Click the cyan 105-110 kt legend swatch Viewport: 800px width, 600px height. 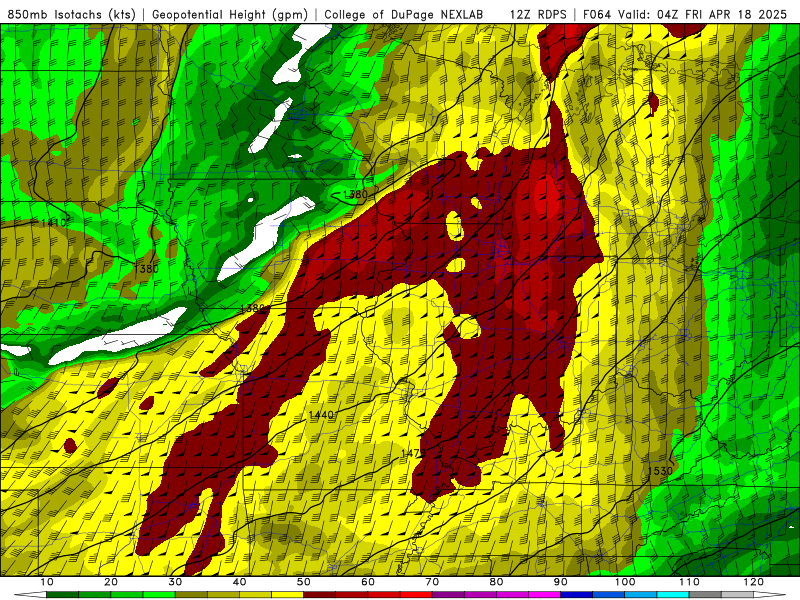point(673,595)
